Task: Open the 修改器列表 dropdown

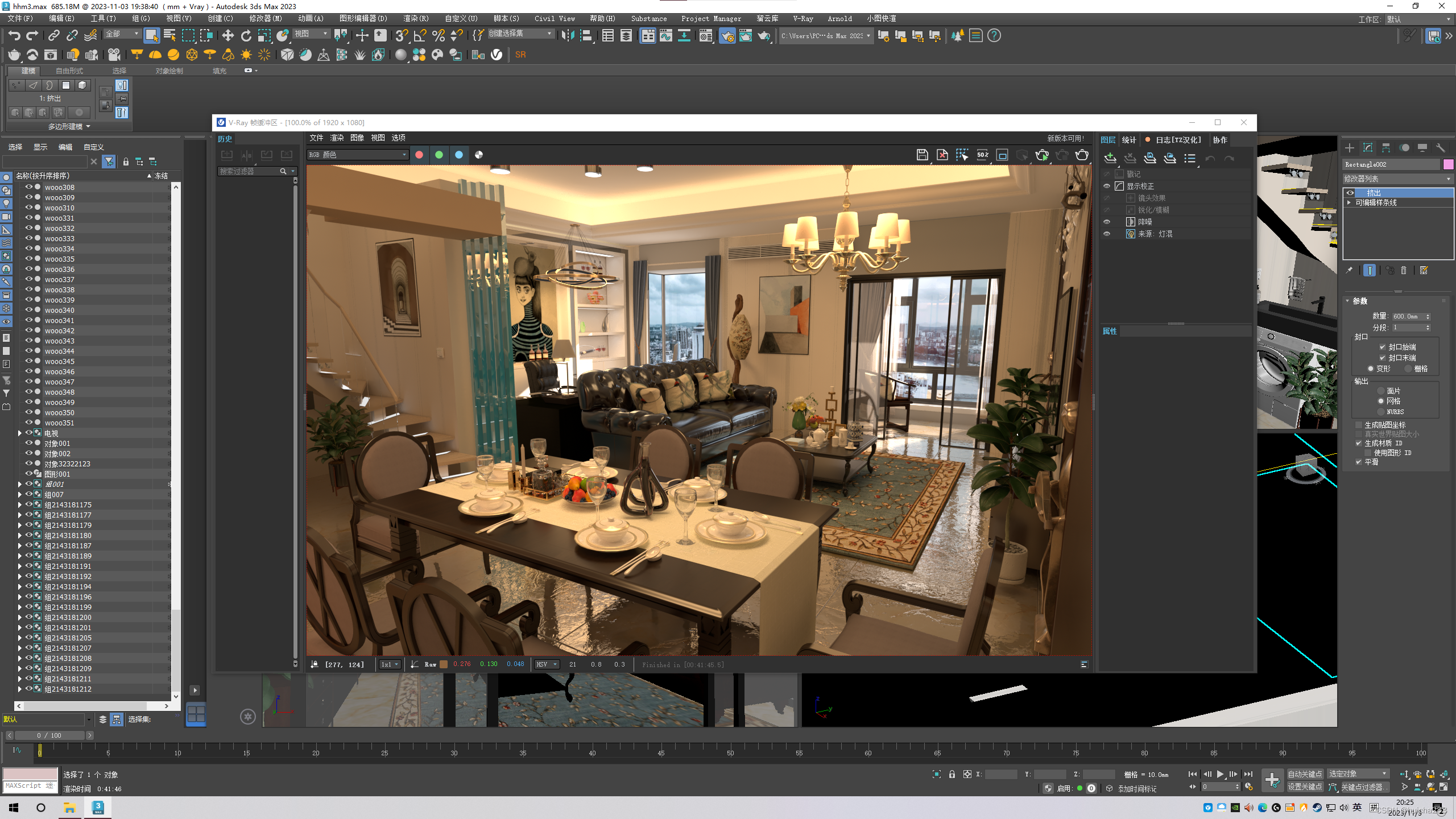Action: (x=1397, y=179)
